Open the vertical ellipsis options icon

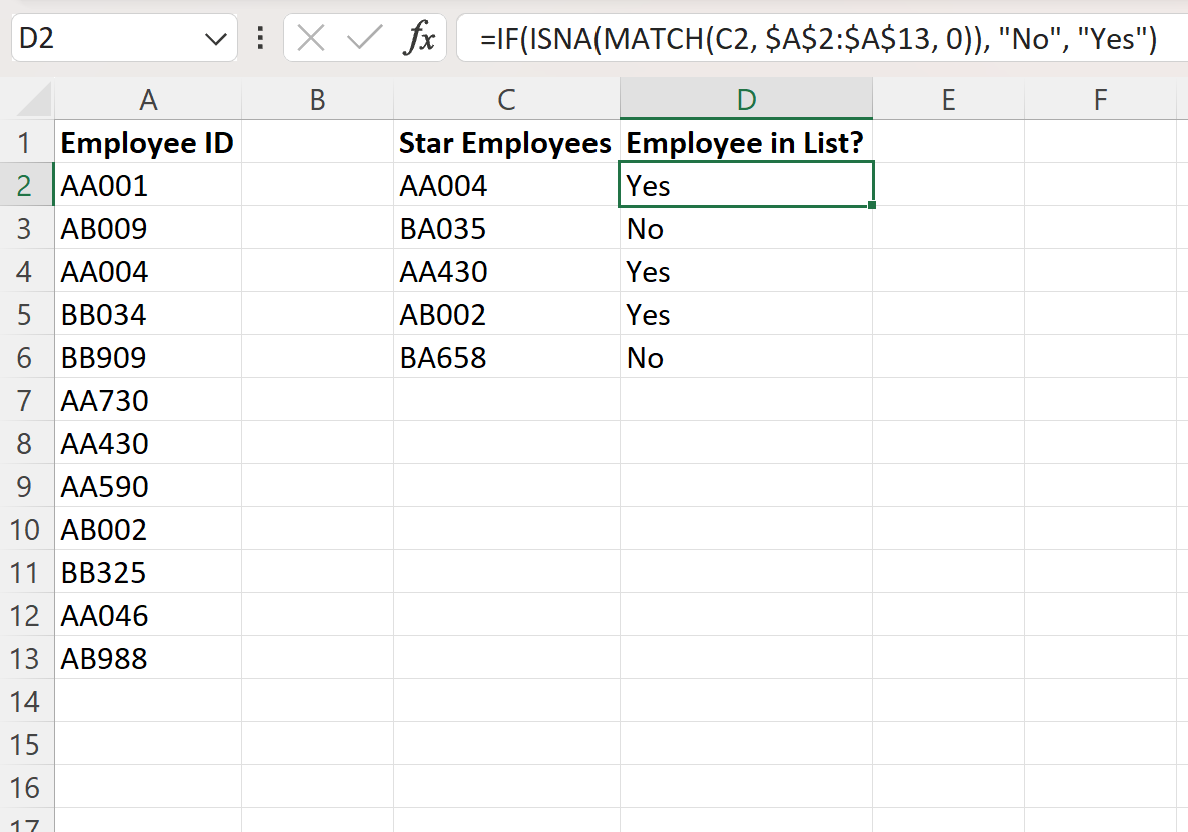click(x=259, y=38)
